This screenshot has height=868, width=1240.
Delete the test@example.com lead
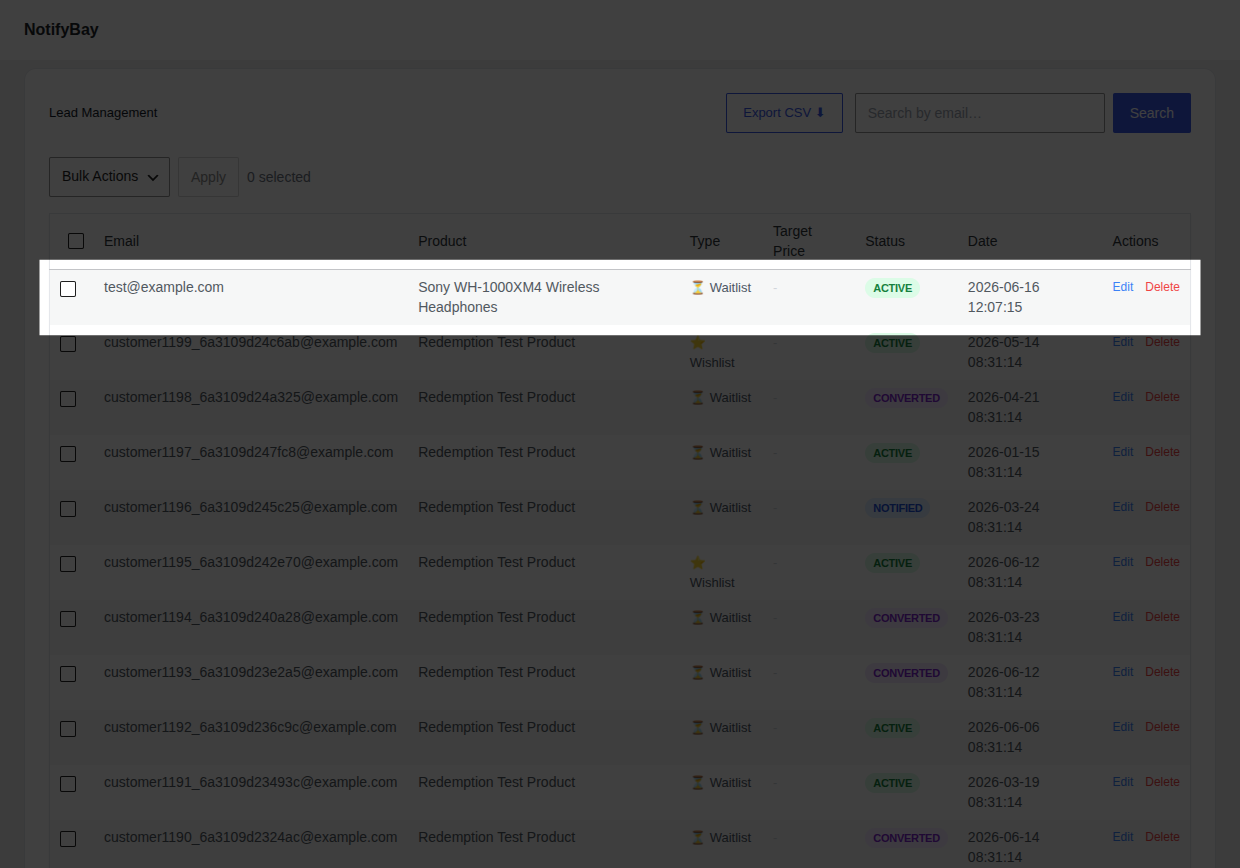tap(1162, 287)
